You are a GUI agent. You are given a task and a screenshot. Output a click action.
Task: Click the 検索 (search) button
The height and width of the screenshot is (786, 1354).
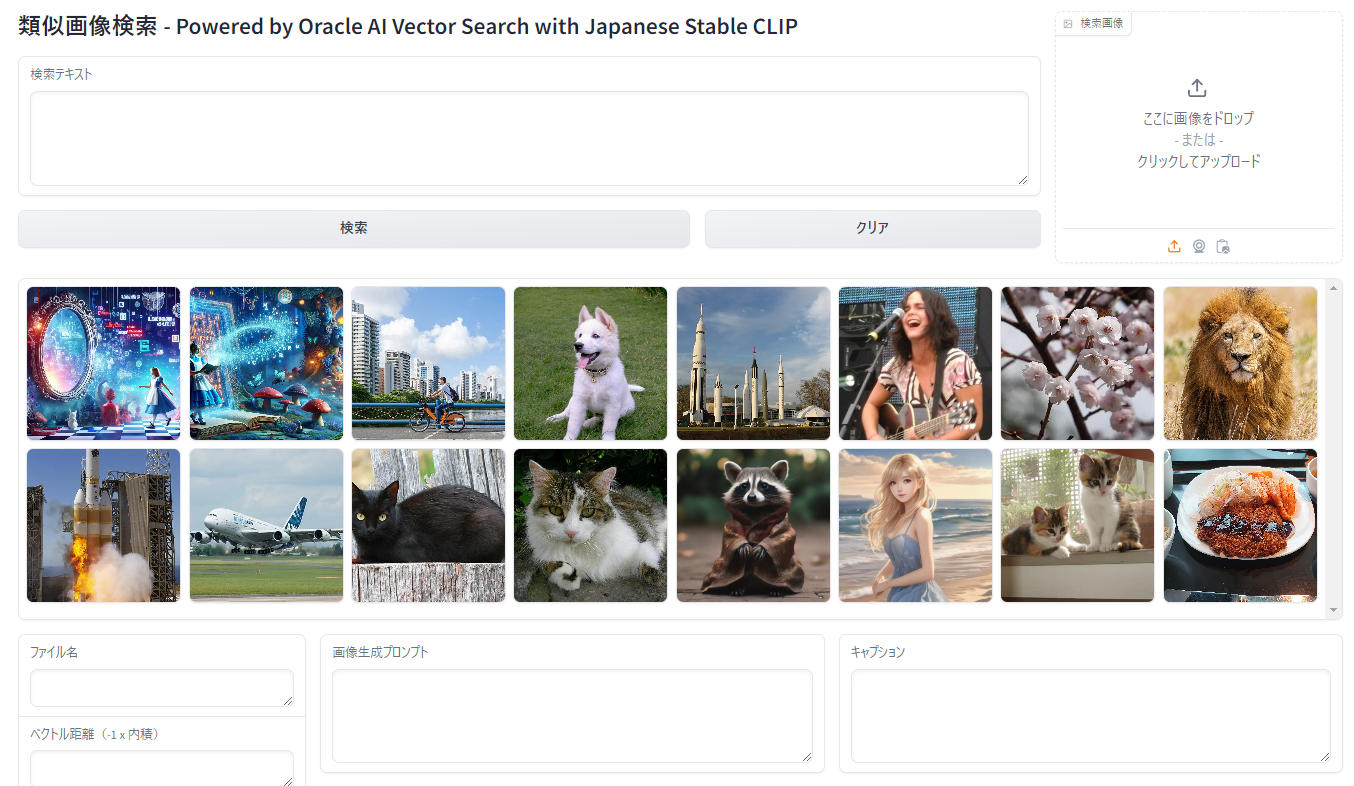pos(354,228)
